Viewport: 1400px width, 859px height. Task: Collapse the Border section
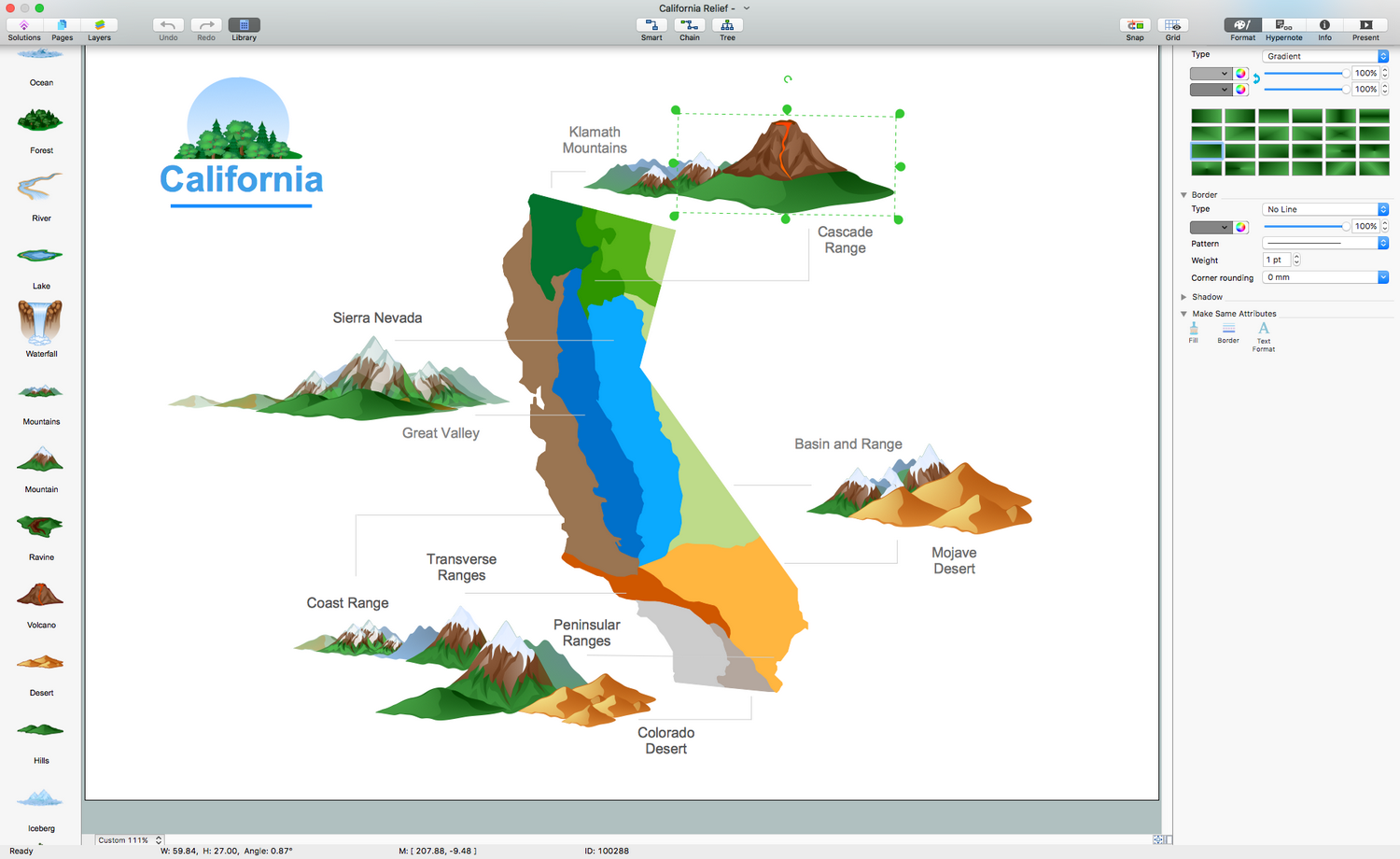pyautogui.click(x=1183, y=195)
